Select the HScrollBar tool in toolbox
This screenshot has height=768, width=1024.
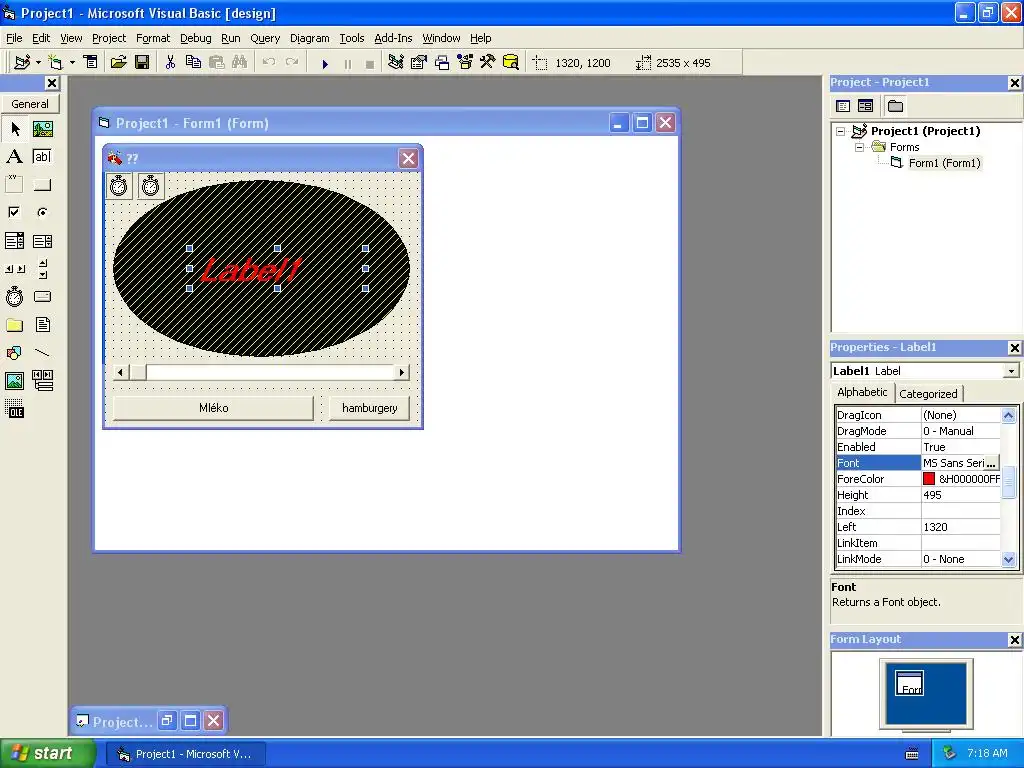click(x=14, y=268)
